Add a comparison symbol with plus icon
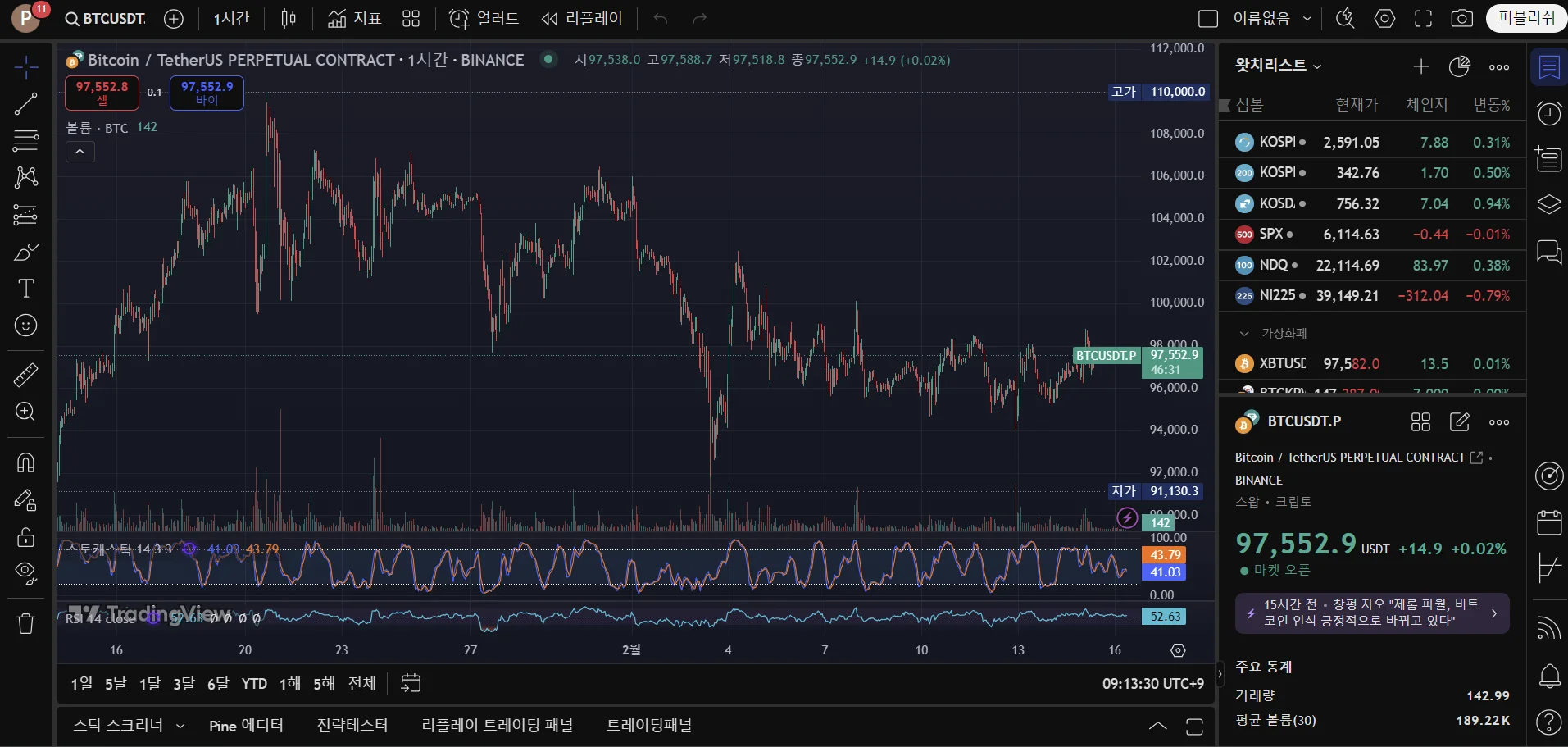 tap(174, 18)
